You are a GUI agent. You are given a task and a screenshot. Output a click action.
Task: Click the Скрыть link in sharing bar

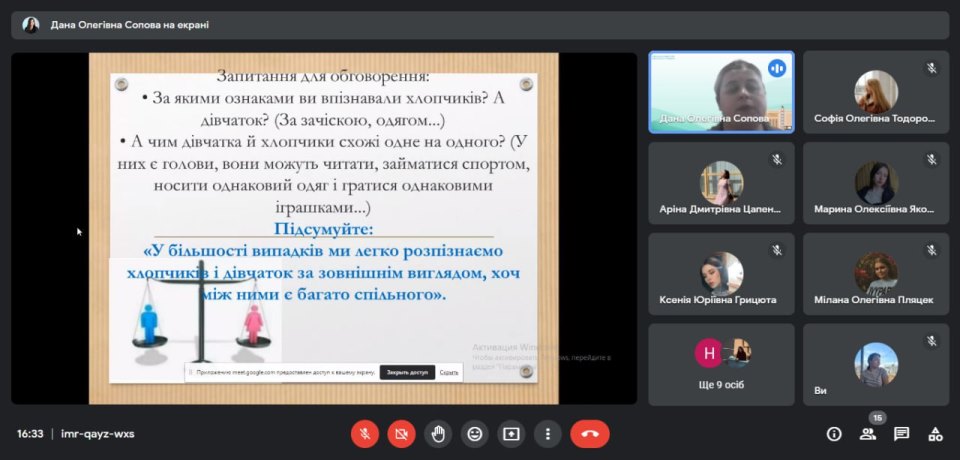pyautogui.click(x=449, y=372)
